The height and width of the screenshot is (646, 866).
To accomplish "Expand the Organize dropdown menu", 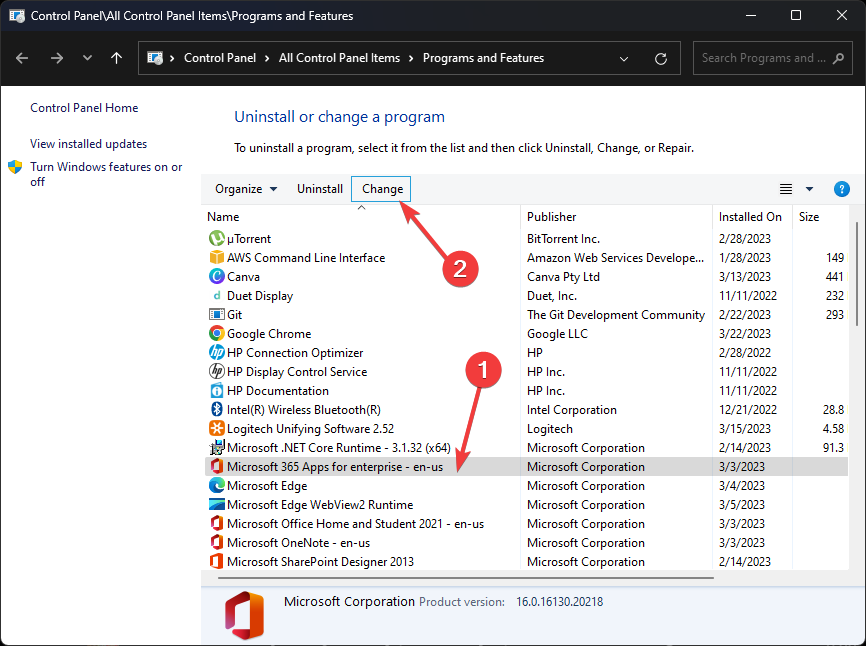I will pos(246,189).
